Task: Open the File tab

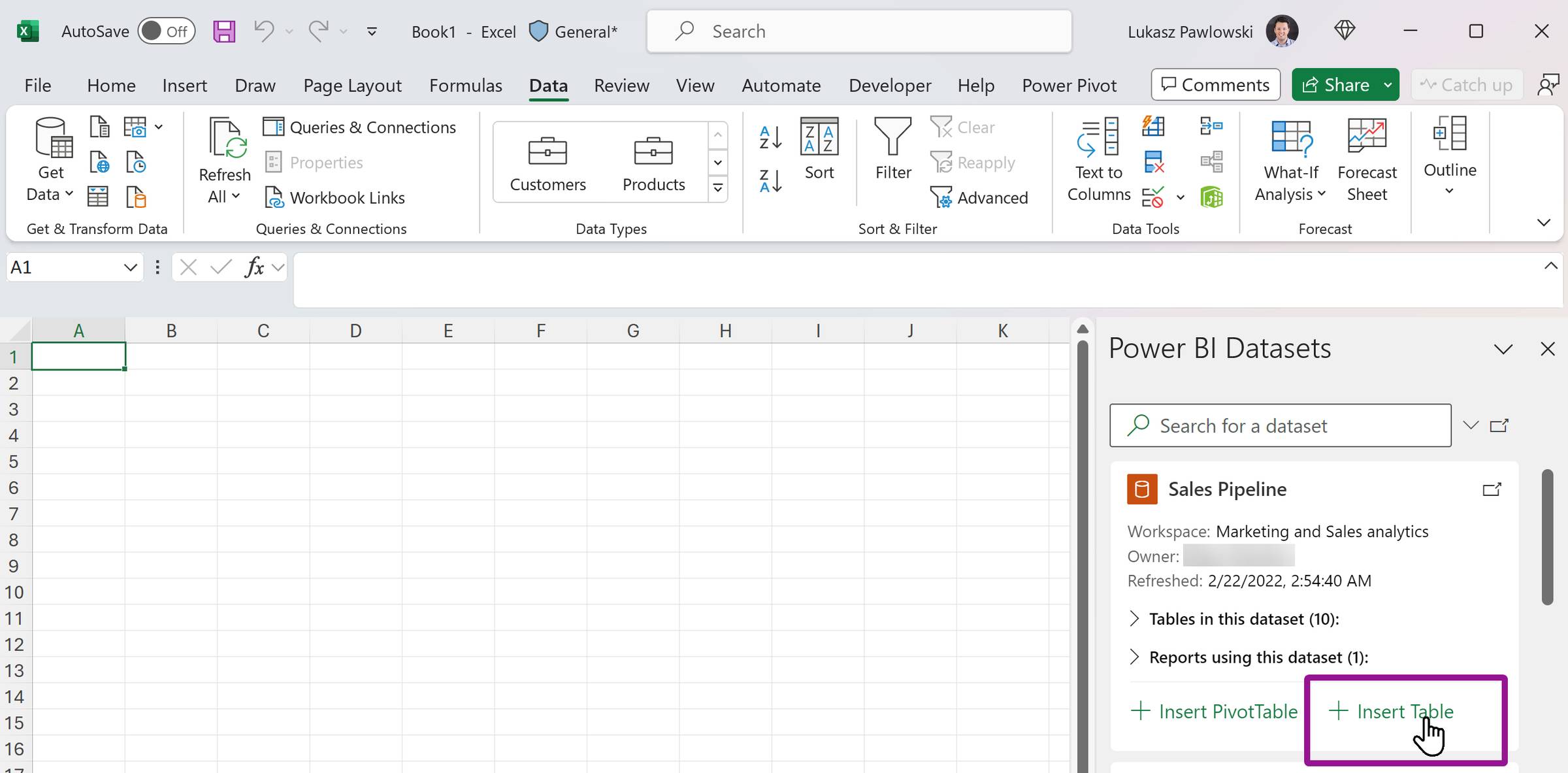Action: coord(38,86)
